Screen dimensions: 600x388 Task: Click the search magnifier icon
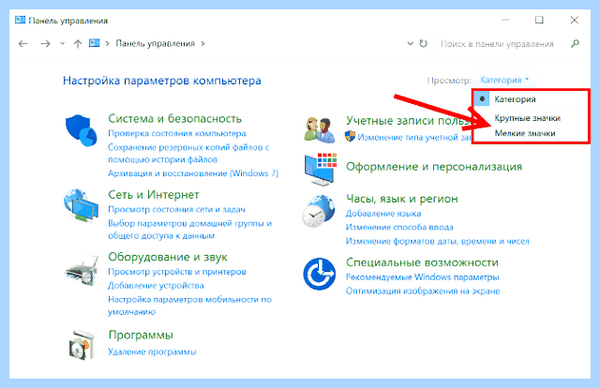[x=575, y=44]
